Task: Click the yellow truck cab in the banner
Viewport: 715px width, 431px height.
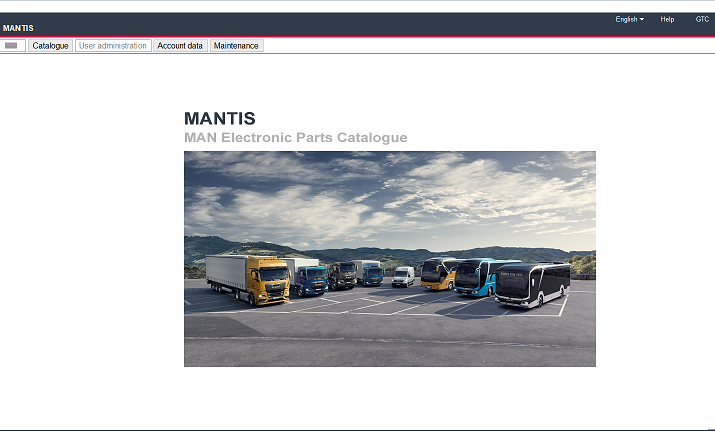Action: (x=269, y=281)
